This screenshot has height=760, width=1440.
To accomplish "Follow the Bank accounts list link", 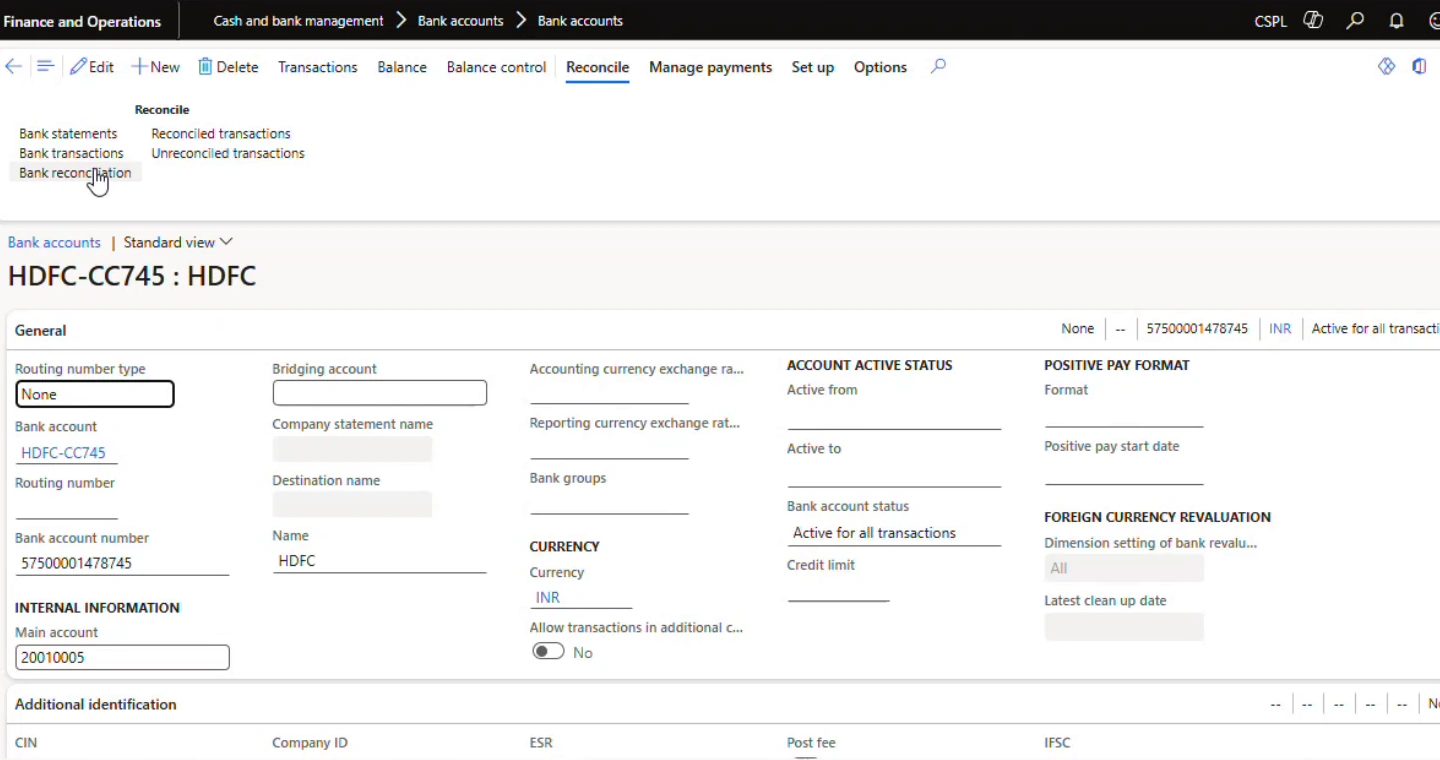I will (54, 242).
